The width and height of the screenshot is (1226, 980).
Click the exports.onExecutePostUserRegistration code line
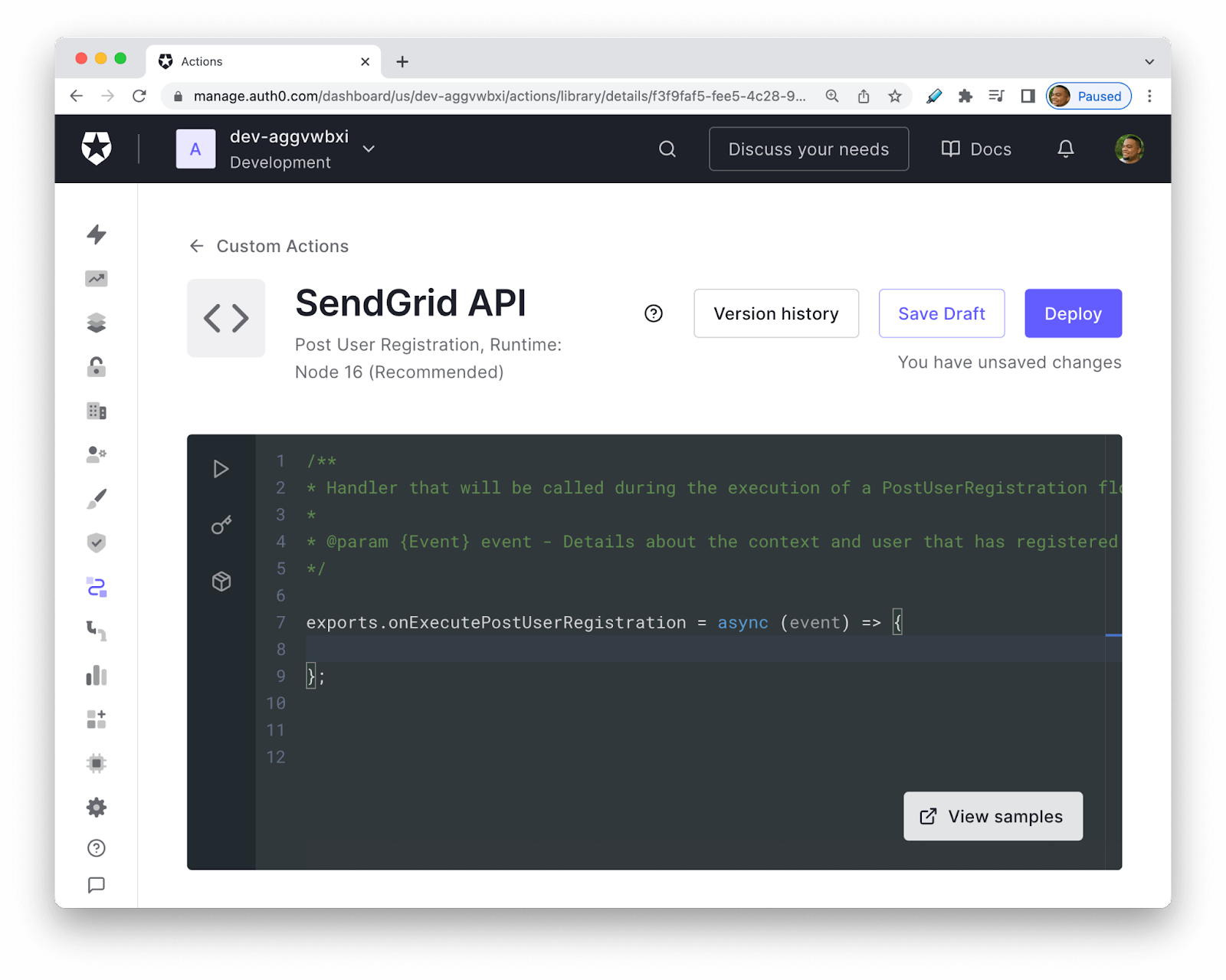(x=605, y=622)
